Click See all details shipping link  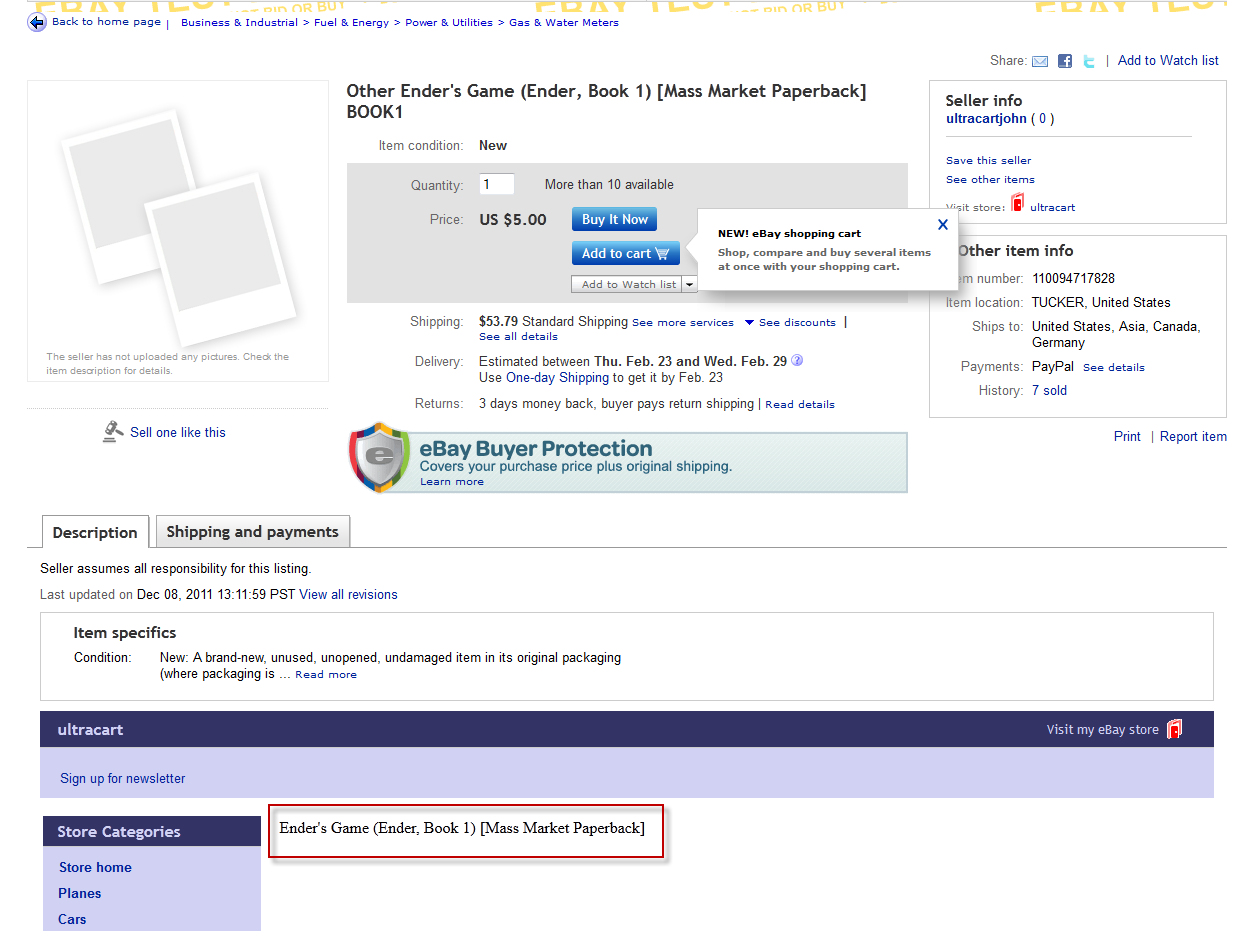[x=518, y=337]
